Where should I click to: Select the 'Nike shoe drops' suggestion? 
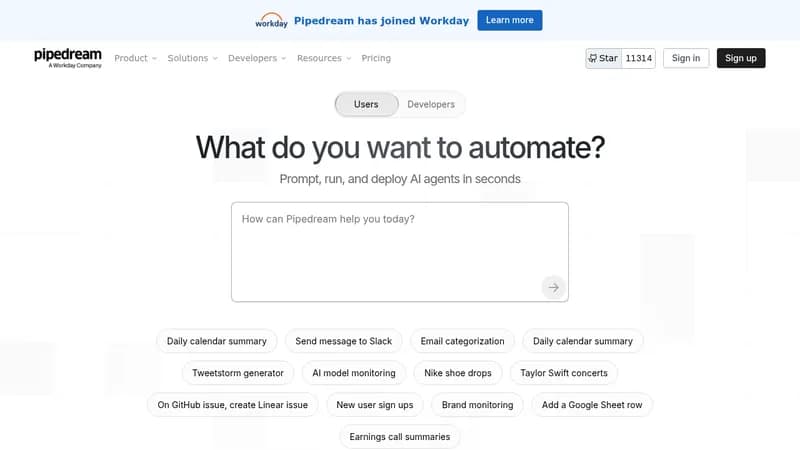coord(458,373)
